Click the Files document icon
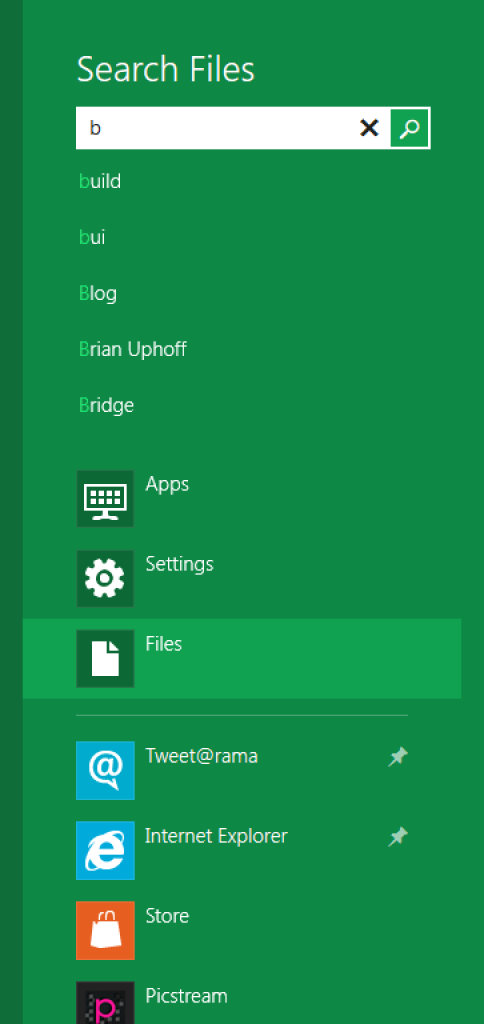The image size is (484, 1024). click(x=105, y=658)
